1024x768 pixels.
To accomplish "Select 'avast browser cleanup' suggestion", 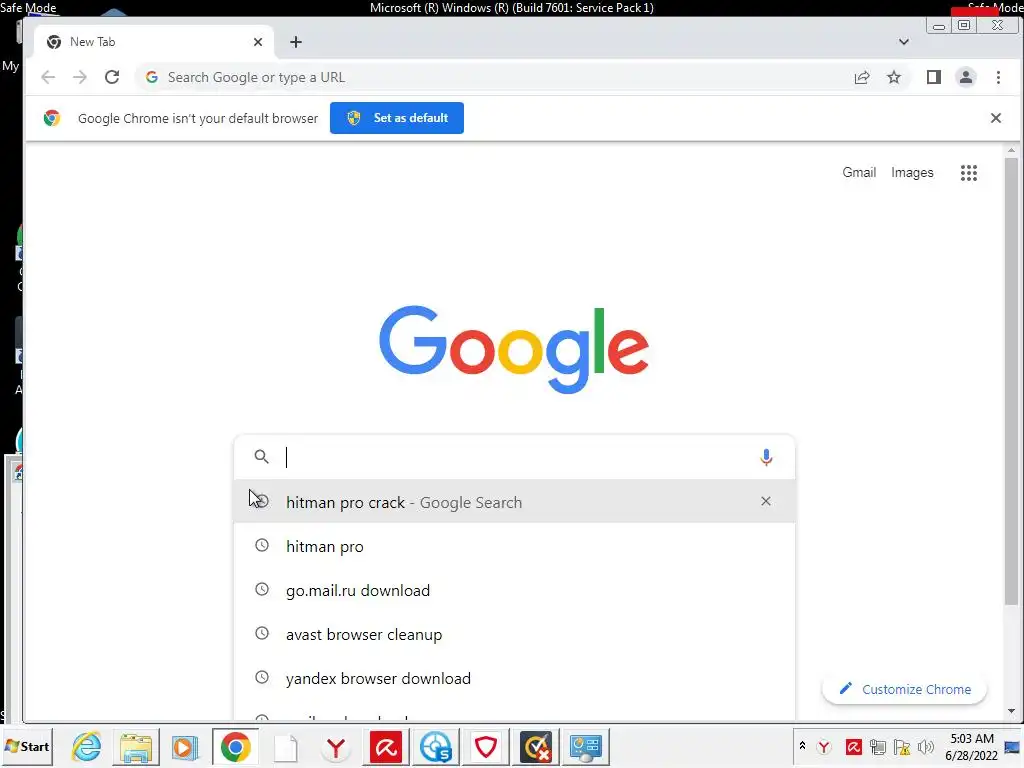I will click(514, 634).
